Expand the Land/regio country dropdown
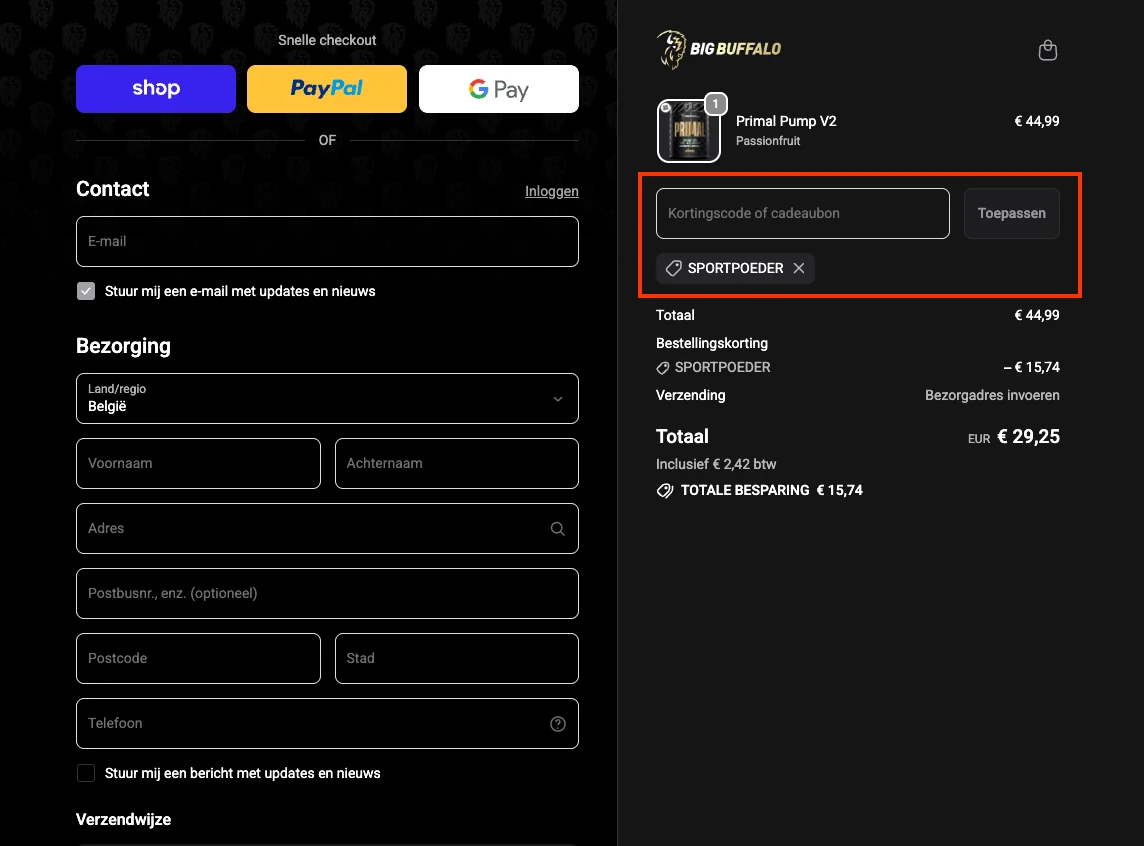The width and height of the screenshot is (1144, 846). [x=327, y=398]
